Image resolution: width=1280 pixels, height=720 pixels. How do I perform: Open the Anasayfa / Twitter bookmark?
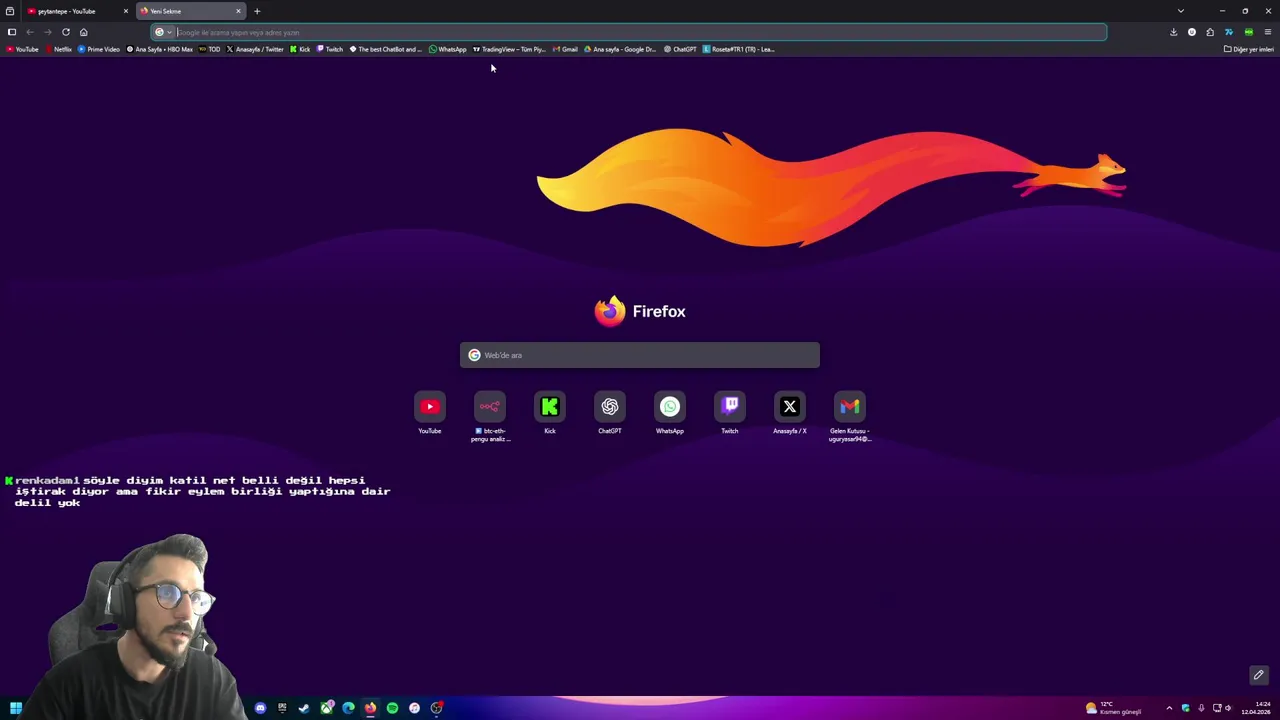coord(255,49)
